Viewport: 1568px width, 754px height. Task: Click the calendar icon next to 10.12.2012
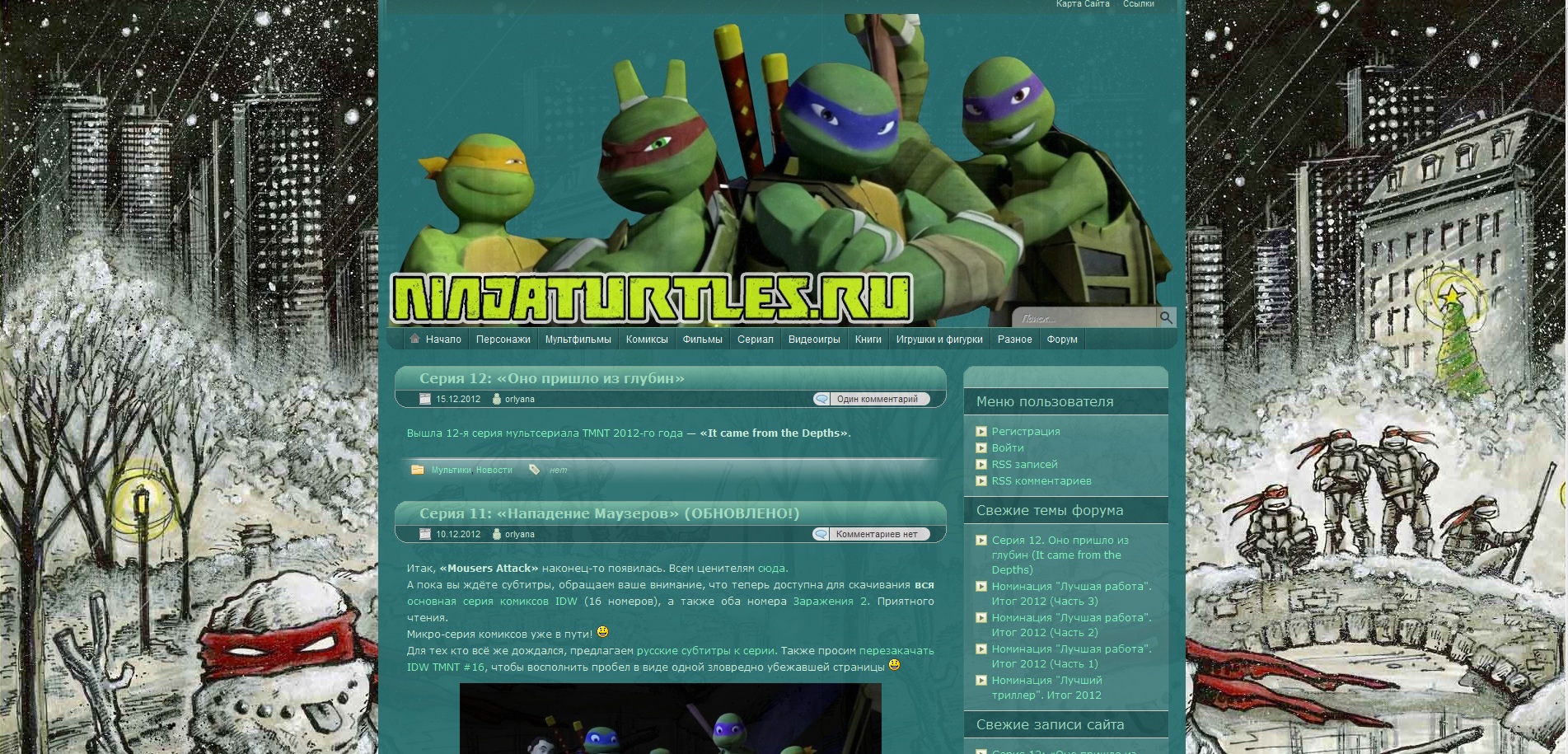[425, 534]
